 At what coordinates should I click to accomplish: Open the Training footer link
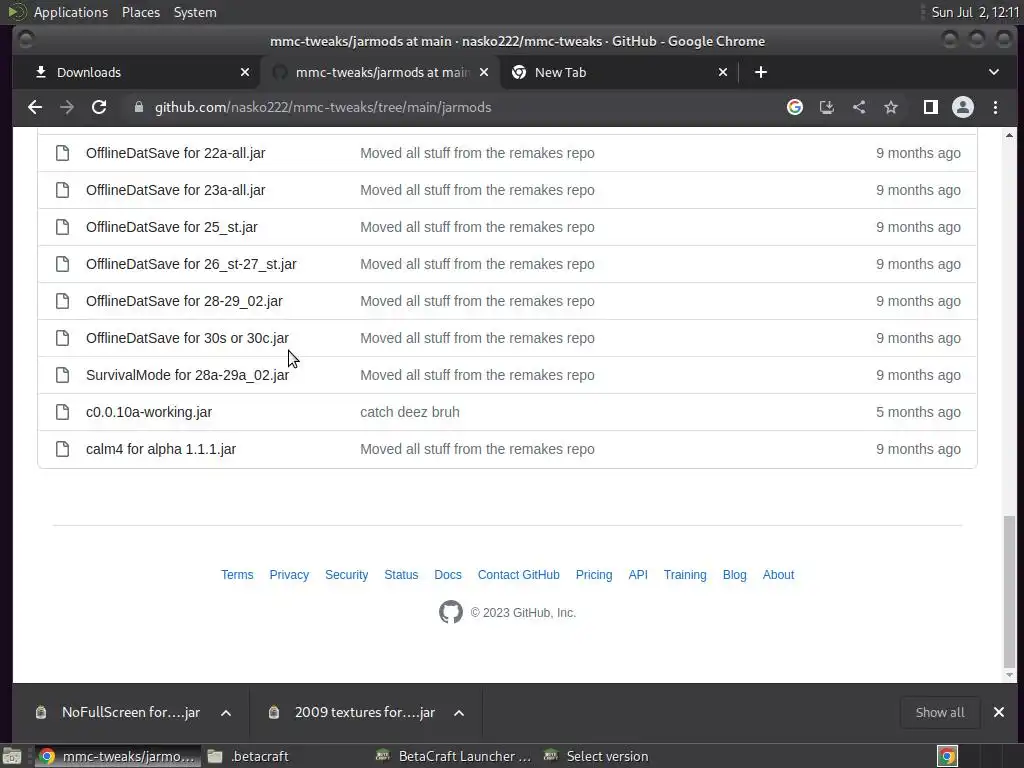685,575
